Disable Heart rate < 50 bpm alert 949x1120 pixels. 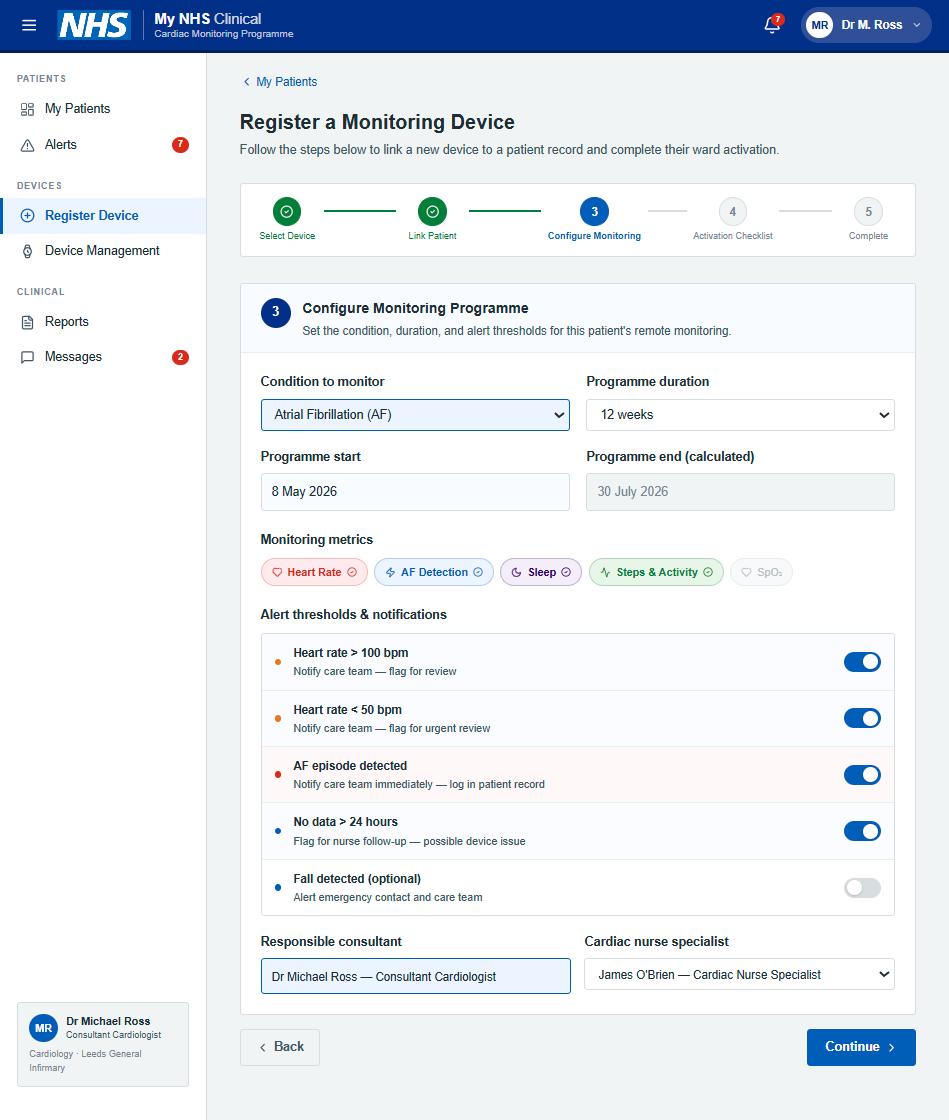[862, 719]
